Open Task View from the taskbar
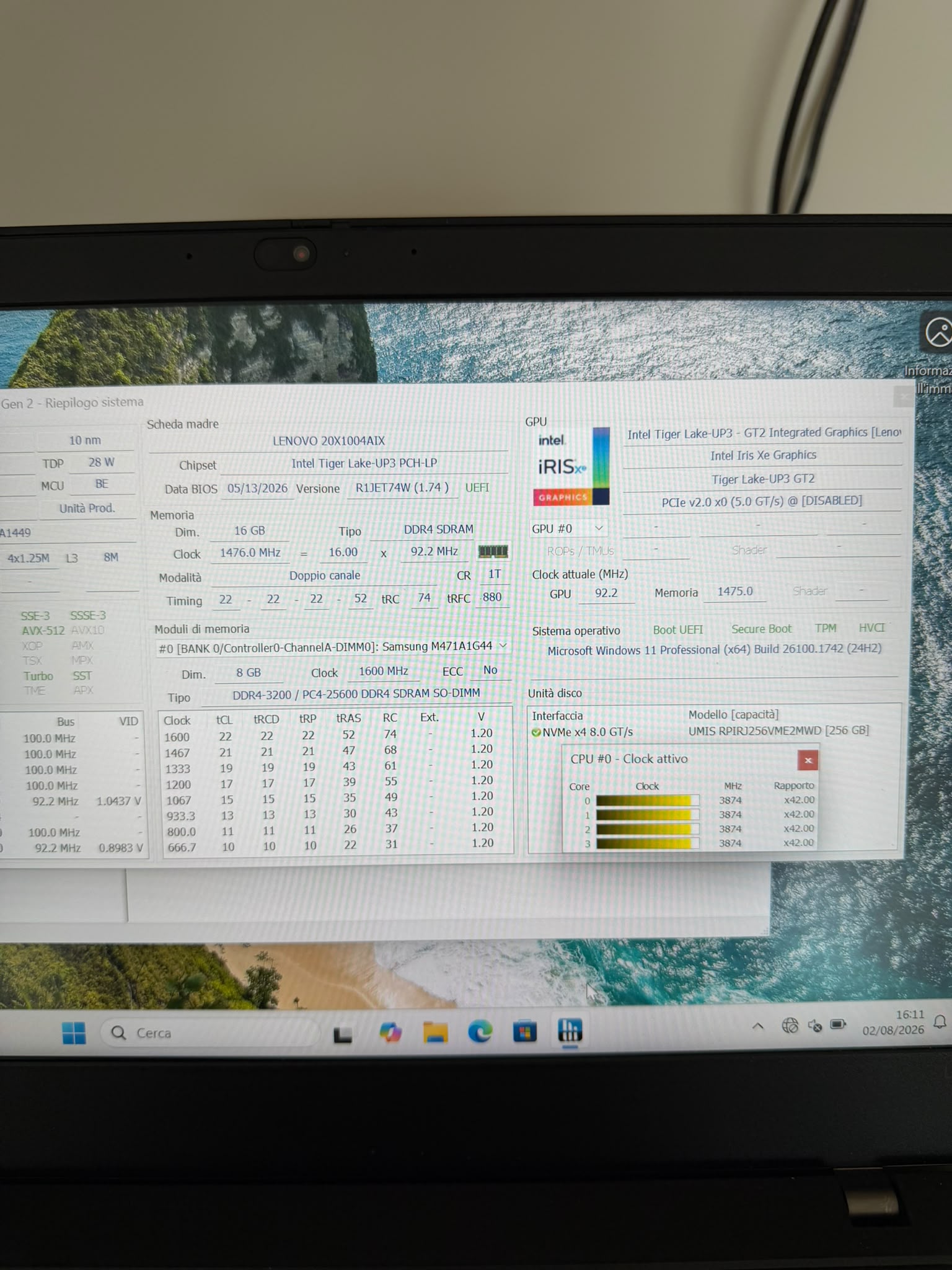952x1270 pixels. 343,1034
